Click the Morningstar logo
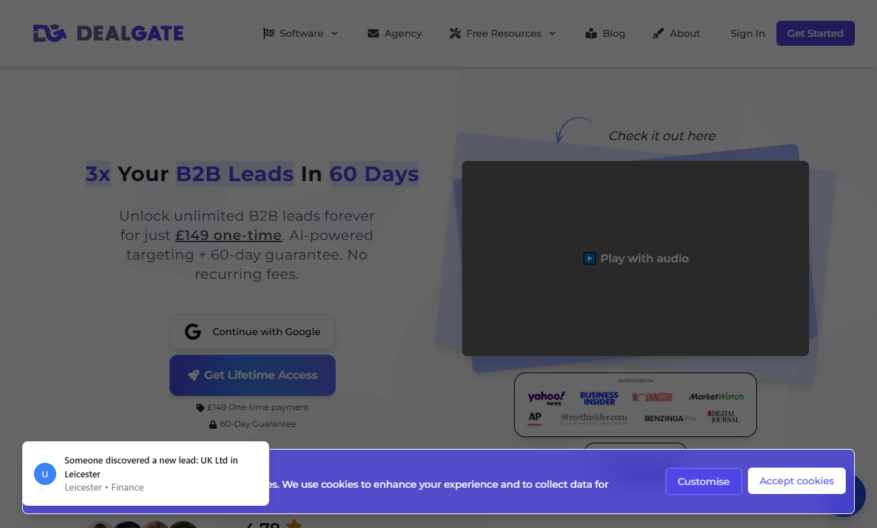This screenshot has height=528, width=877. (652, 397)
